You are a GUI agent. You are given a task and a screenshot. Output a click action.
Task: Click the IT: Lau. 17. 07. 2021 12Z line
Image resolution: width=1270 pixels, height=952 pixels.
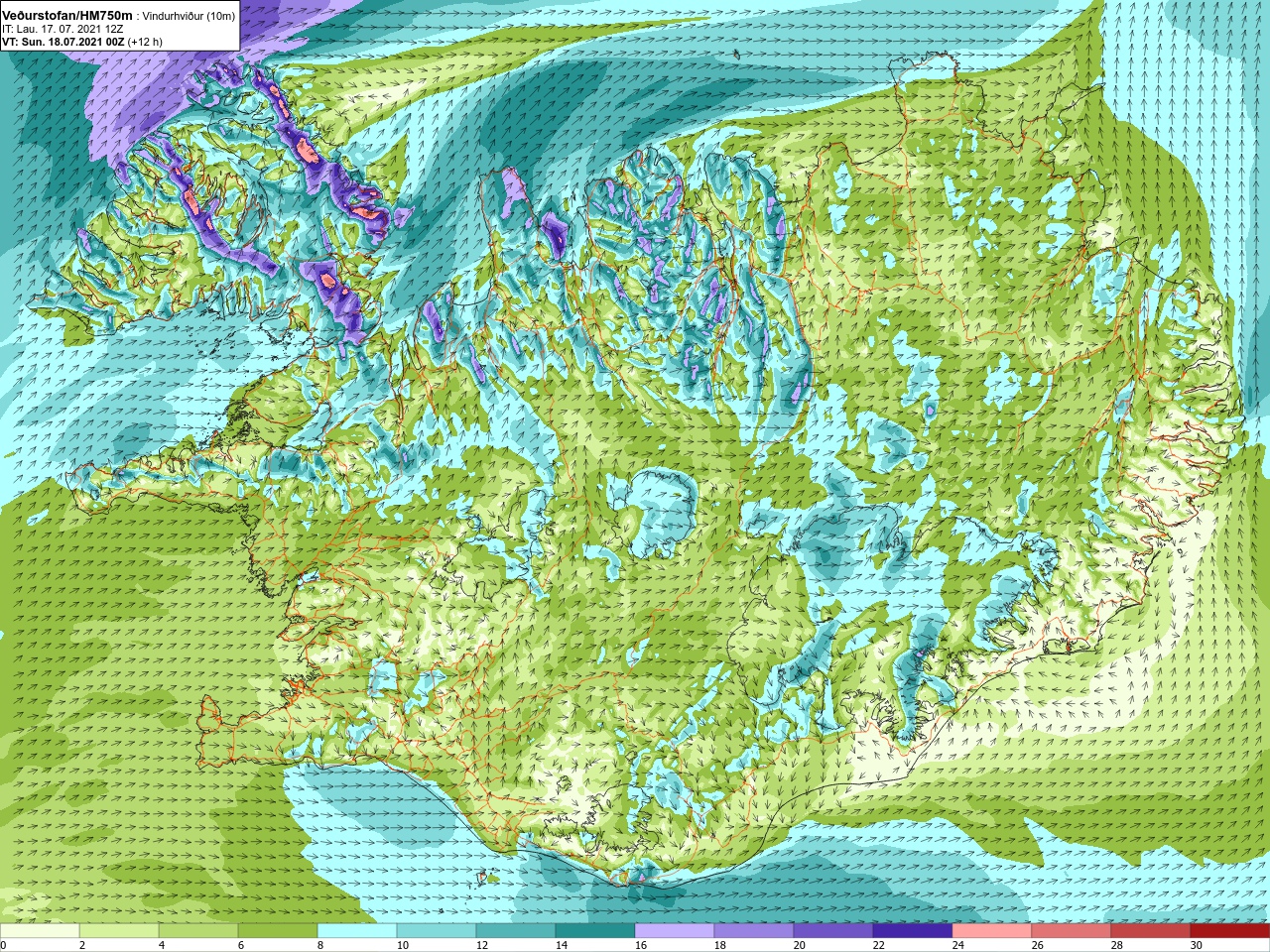click(x=63, y=30)
